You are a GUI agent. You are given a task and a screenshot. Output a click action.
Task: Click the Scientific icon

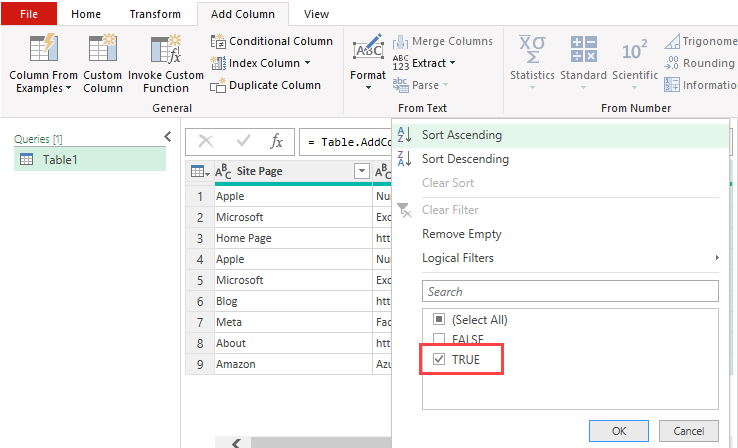click(x=634, y=50)
